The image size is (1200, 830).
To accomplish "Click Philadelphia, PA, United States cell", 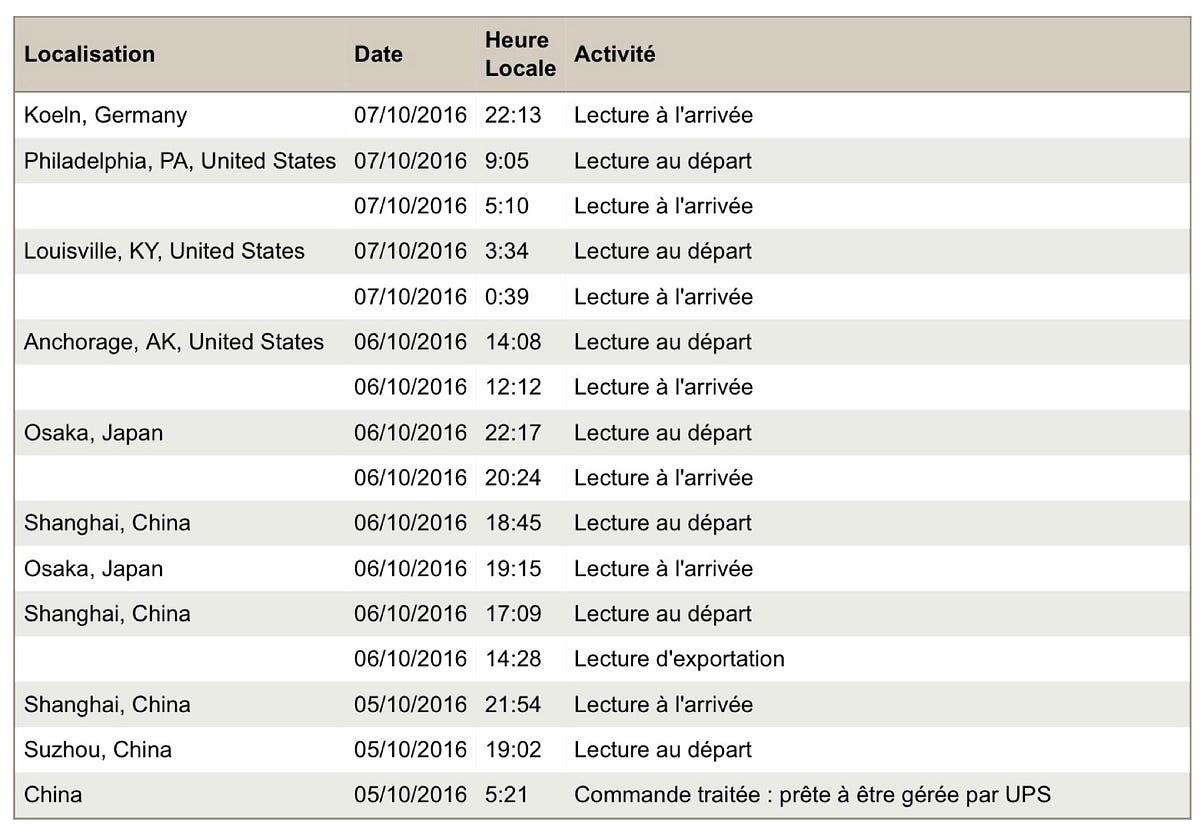I will 180,161.
